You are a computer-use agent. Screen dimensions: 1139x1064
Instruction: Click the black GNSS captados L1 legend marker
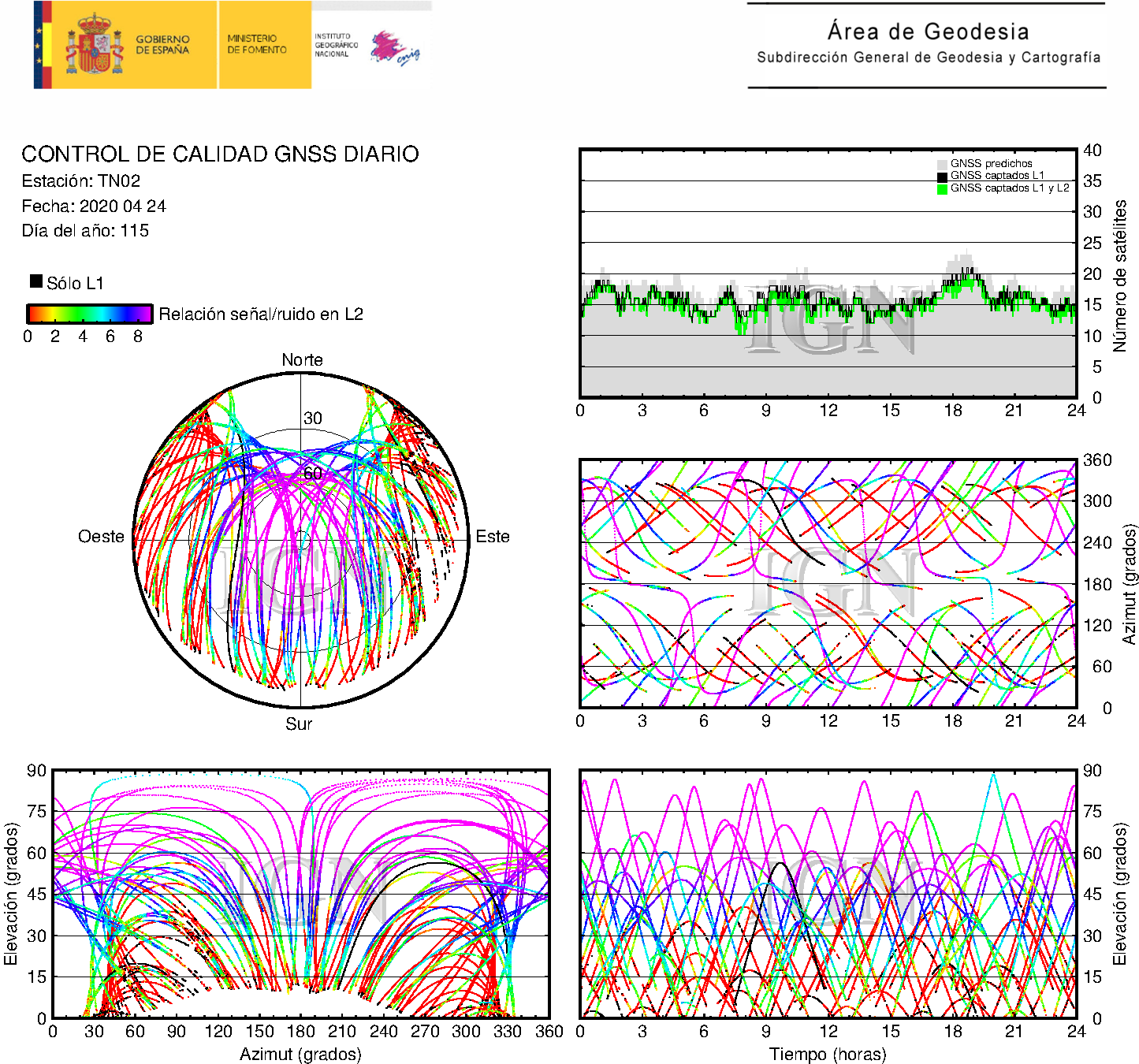pyautogui.click(x=942, y=176)
